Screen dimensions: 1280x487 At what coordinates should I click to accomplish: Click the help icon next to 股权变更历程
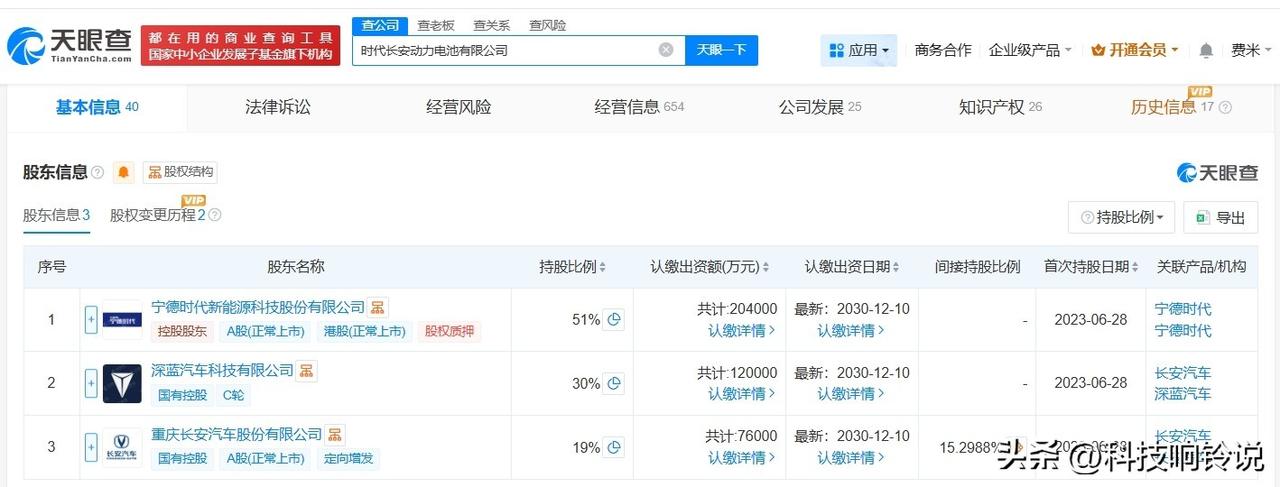pyautogui.click(x=214, y=215)
